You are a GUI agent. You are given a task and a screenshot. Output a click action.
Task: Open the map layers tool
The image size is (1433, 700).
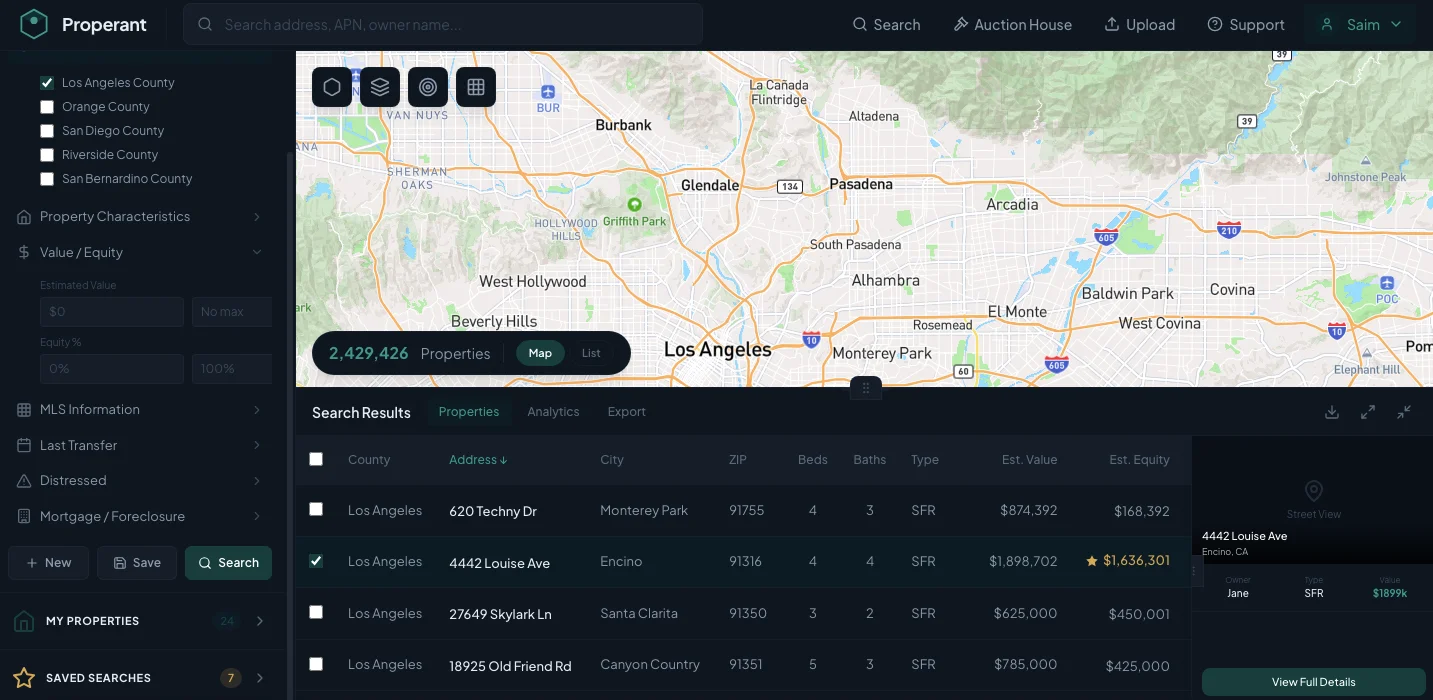pyautogui.click(x=379, y=87)
